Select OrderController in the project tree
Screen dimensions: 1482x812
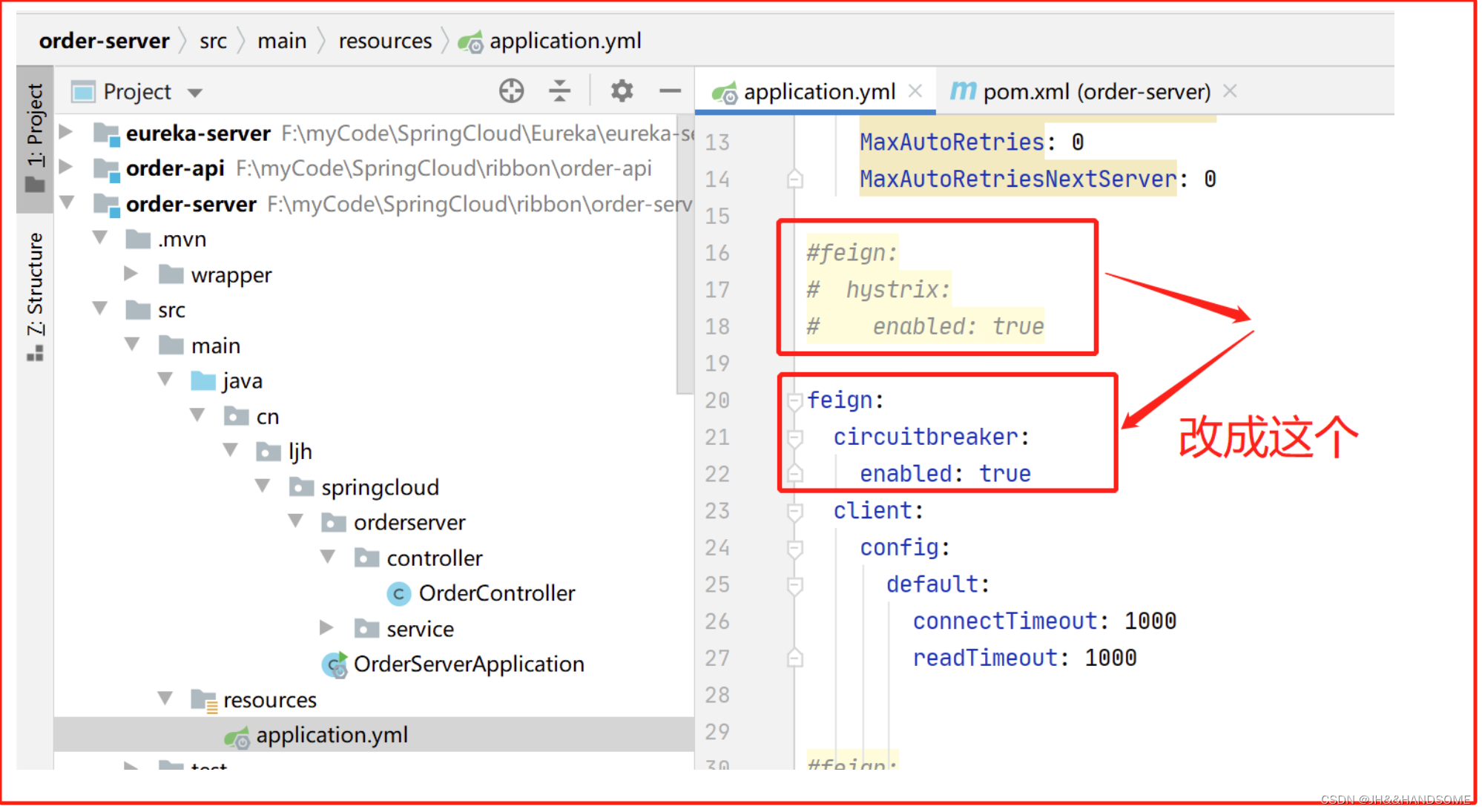pos(497,594)
